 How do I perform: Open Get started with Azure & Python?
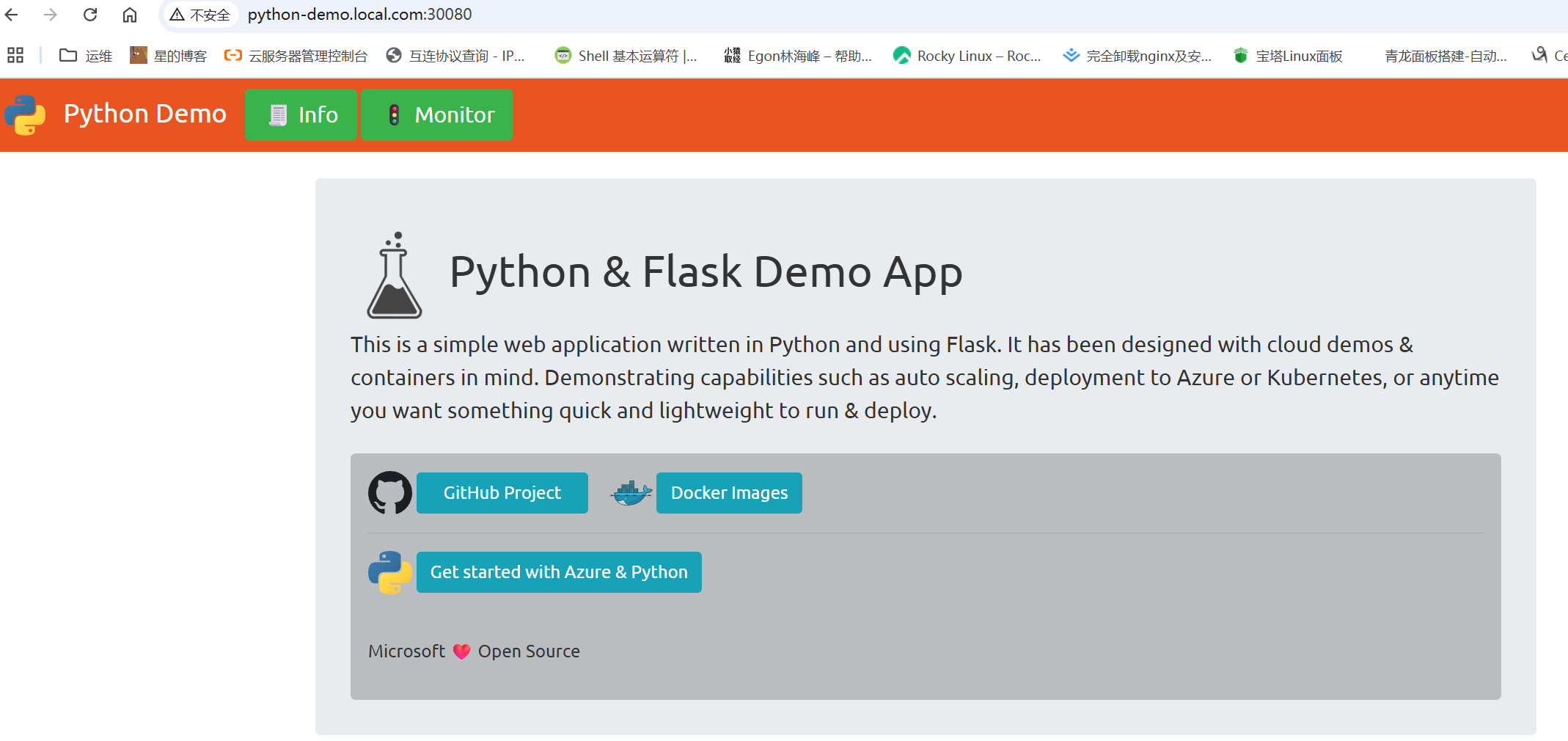(x=559, y=572)
